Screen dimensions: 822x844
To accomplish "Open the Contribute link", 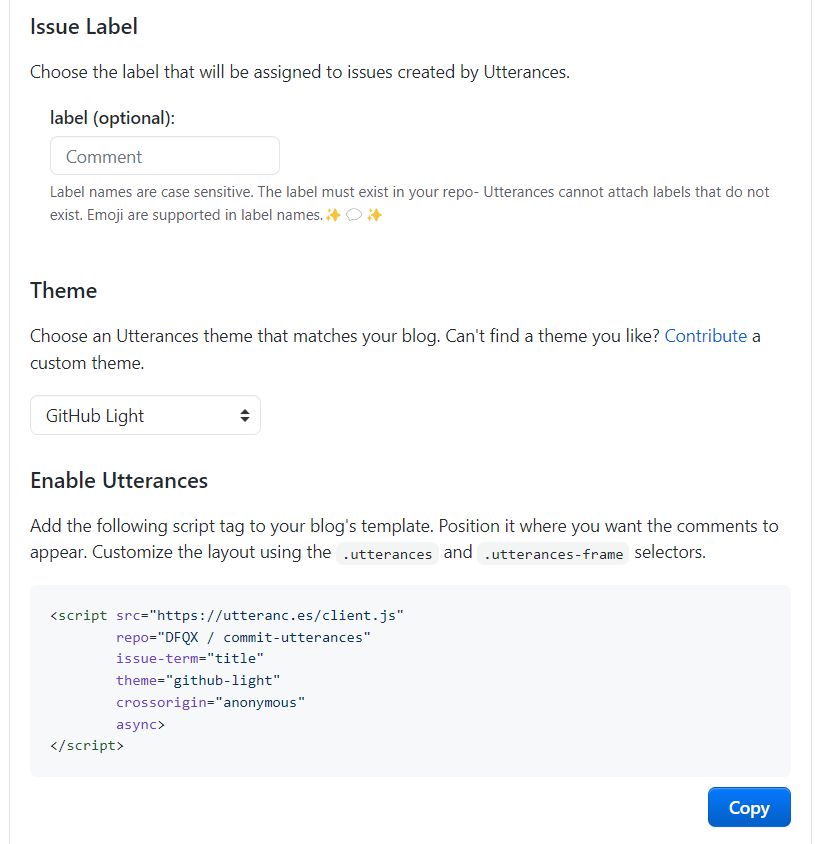I will click(706, 336).
